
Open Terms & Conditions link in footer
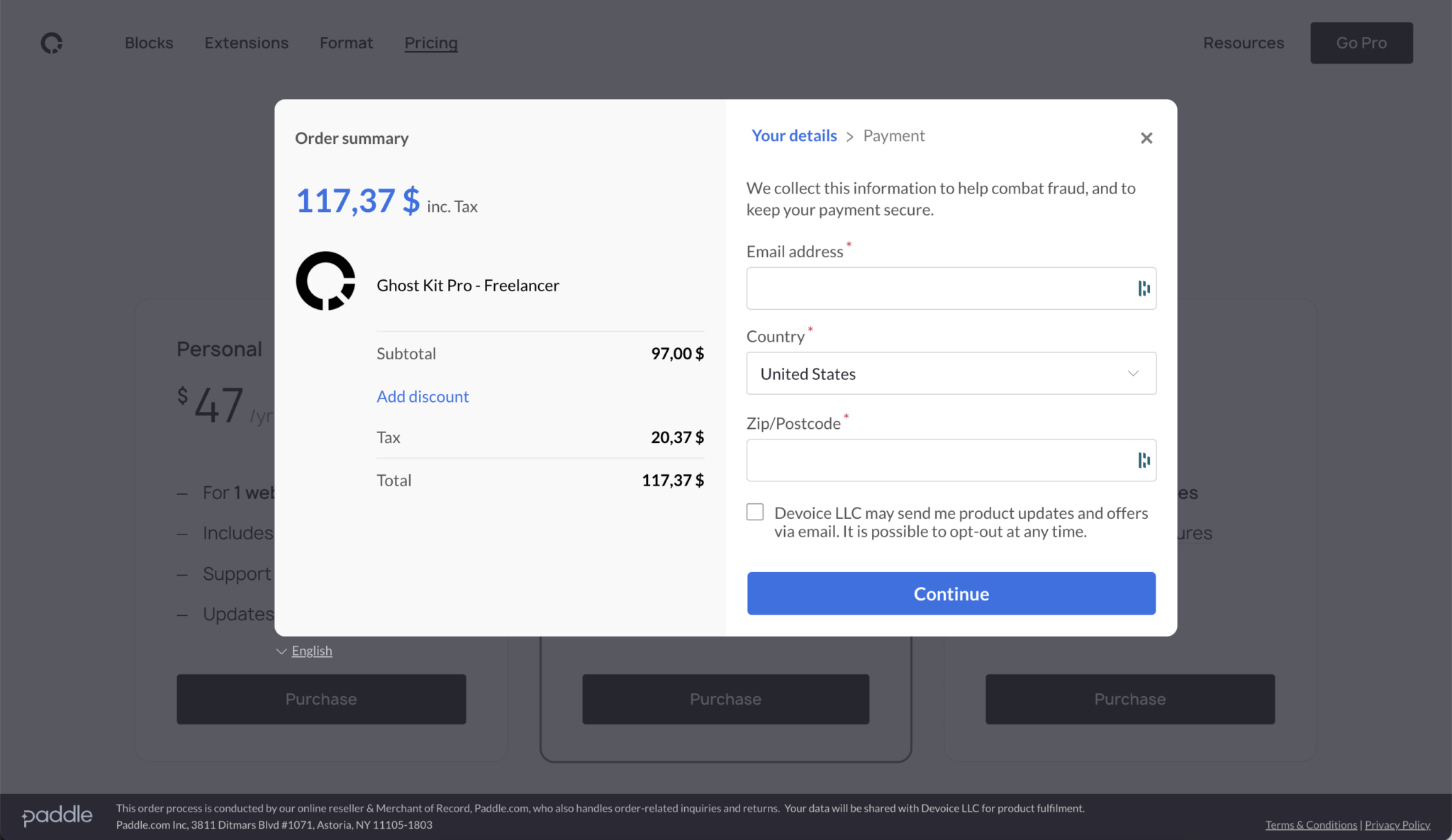1310,825
